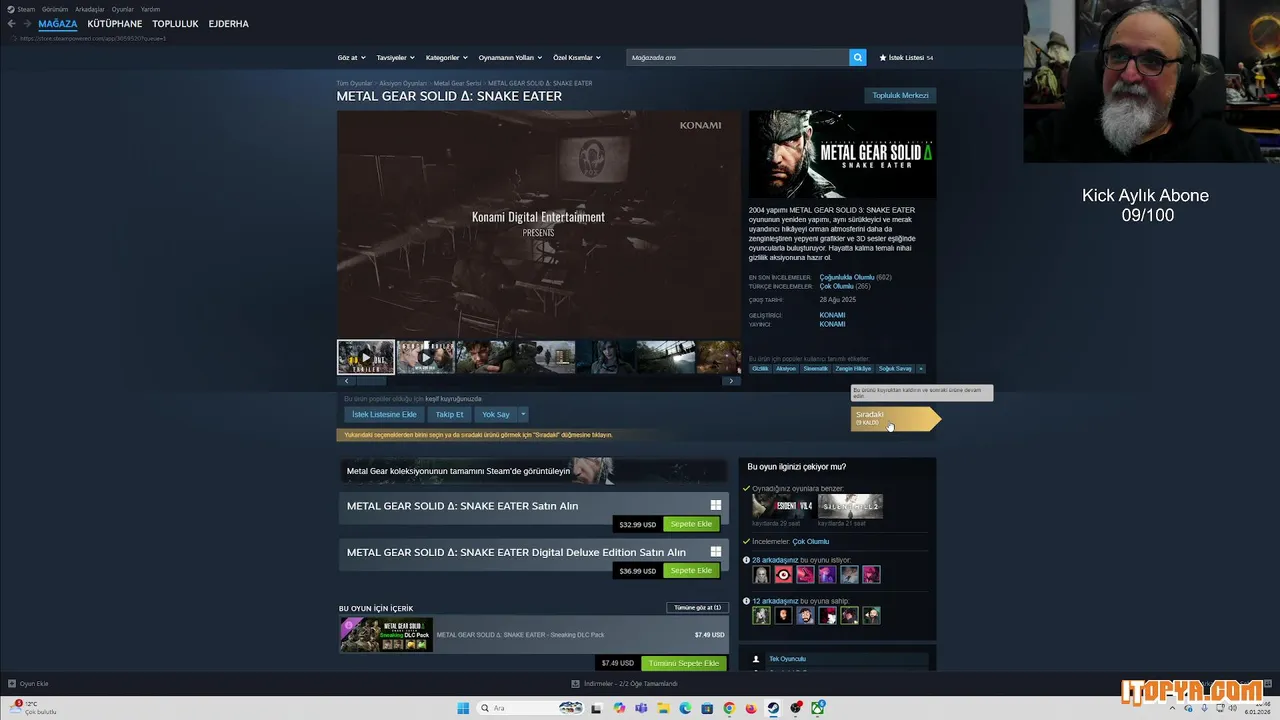Screen dimensions: 1280x720
Task: Play the second trailer video thumbnail
Action: [x=425, y=357]
